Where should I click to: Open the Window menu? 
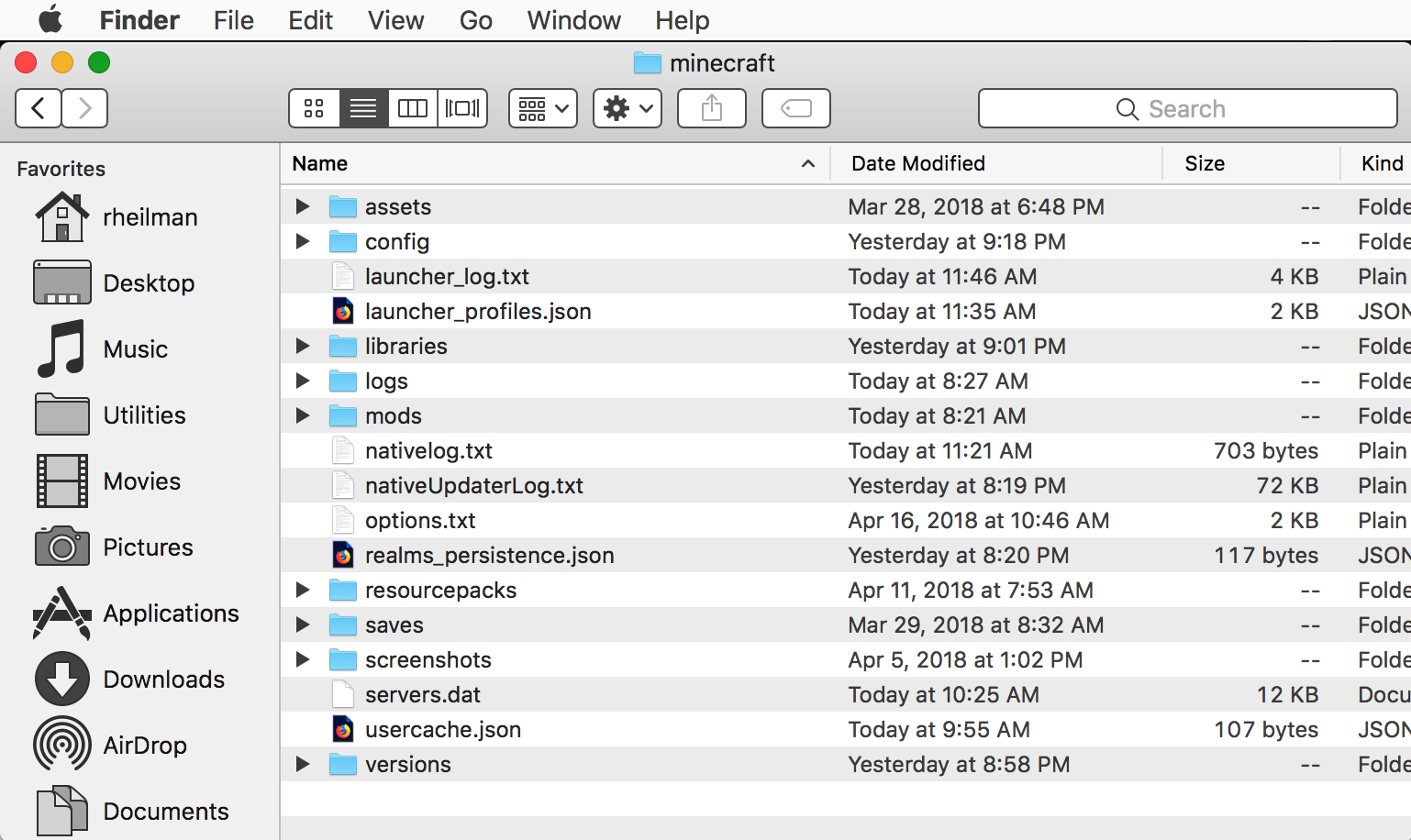point(574,20)
